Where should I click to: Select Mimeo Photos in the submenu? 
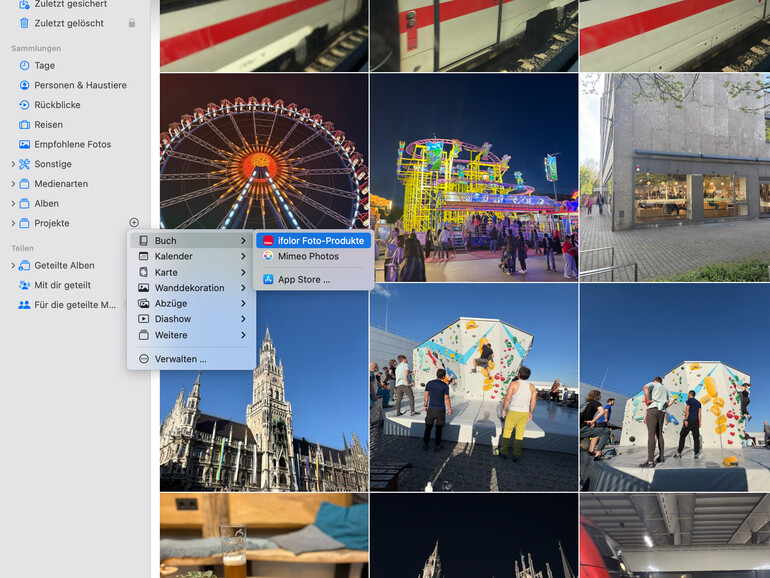(307, 257)
